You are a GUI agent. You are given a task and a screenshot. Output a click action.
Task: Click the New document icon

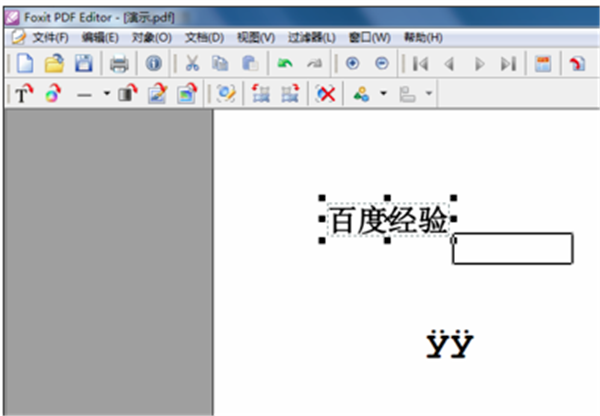(25, 64)
